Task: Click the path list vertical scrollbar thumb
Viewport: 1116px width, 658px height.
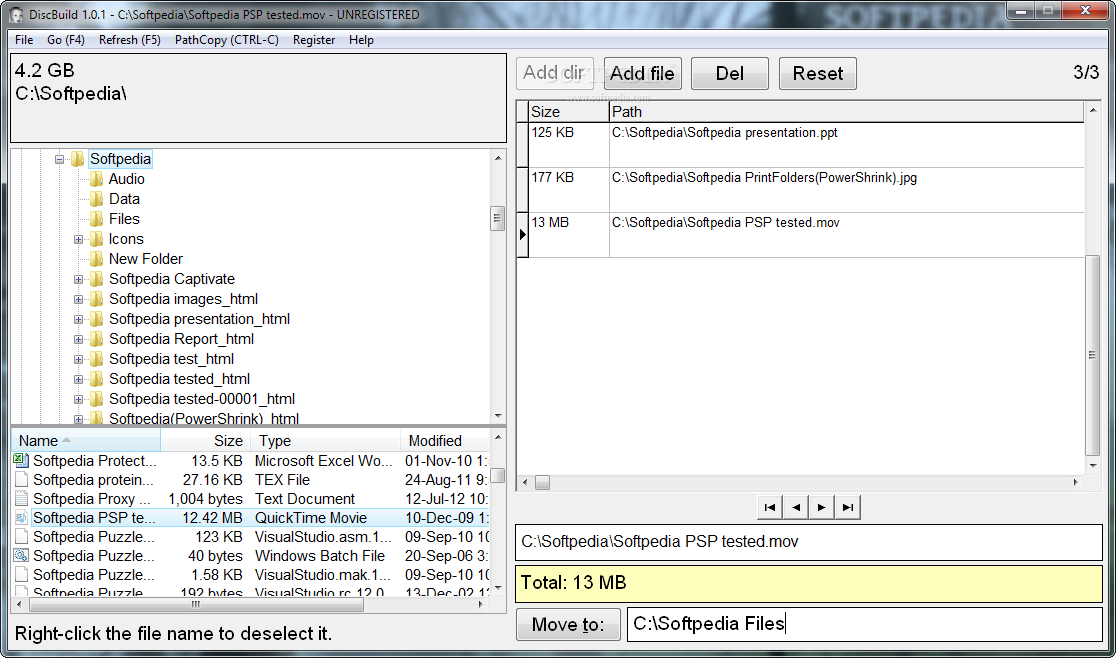Action: [1093, 355]
